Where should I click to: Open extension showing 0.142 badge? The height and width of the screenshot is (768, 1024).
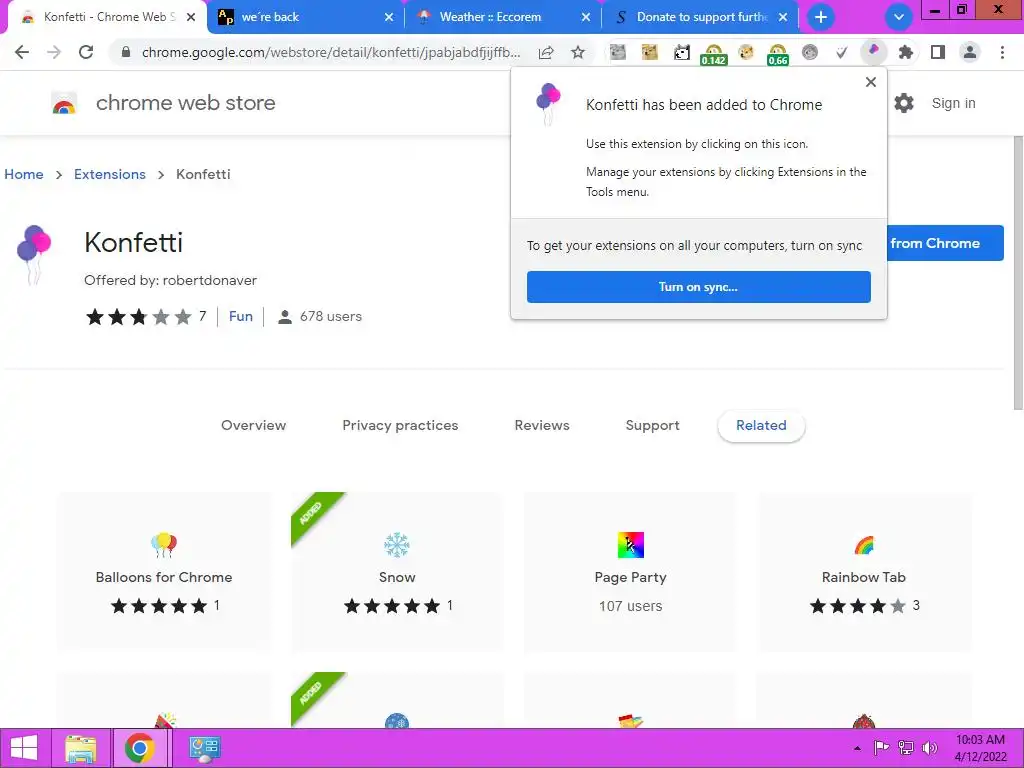pos(713,54)
